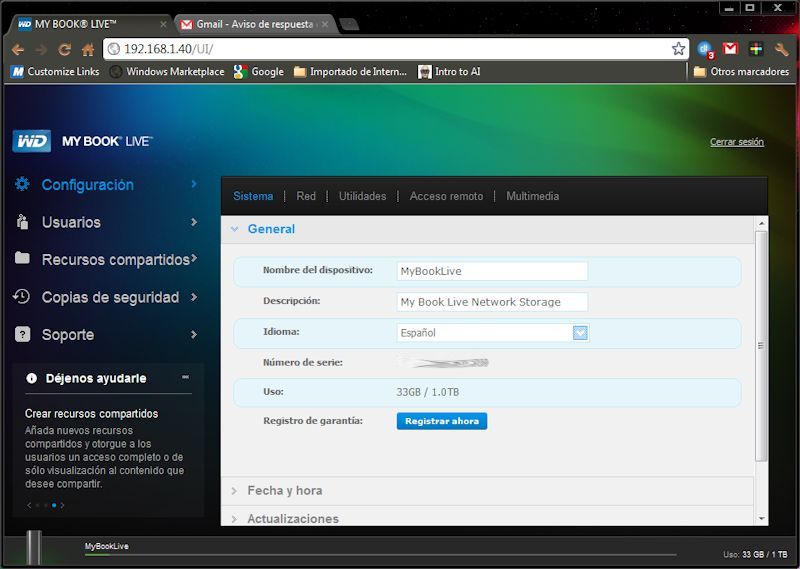This screenshot has width=800, height=569.
Task: Open the Chrome wrench menu
Action: point(781,49)
